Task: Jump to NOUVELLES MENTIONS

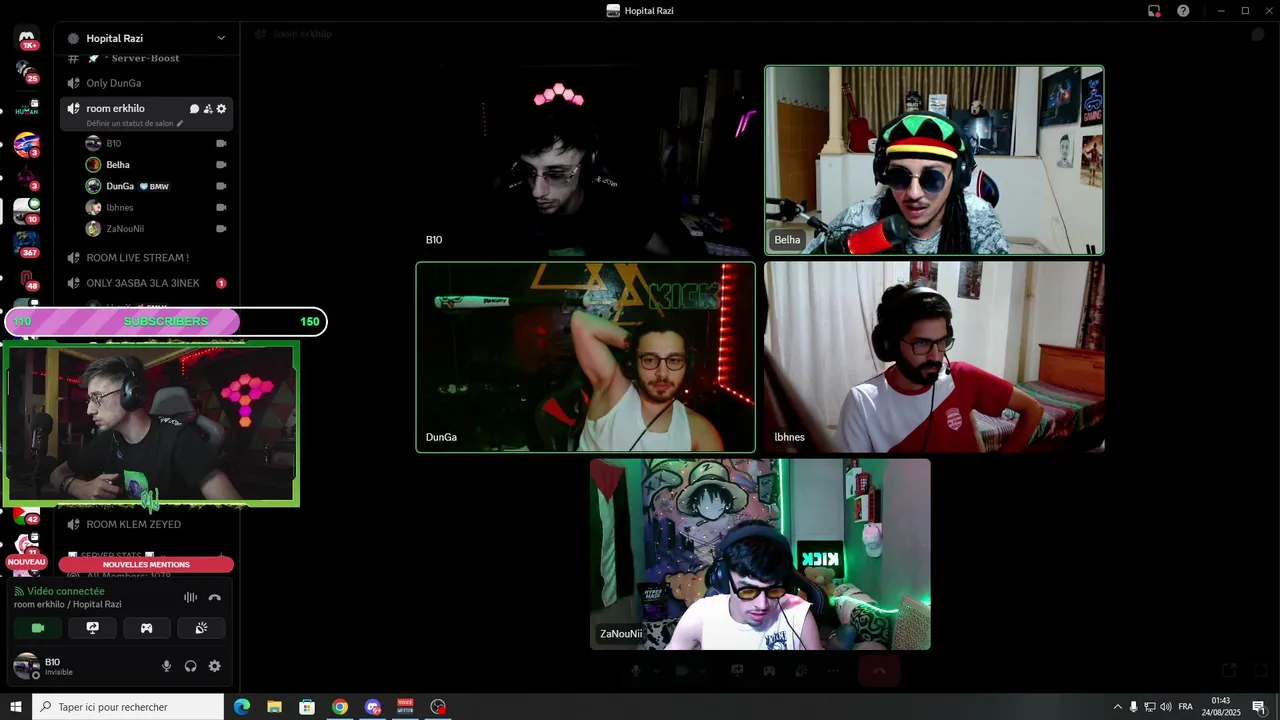Action: pos(146,564)
